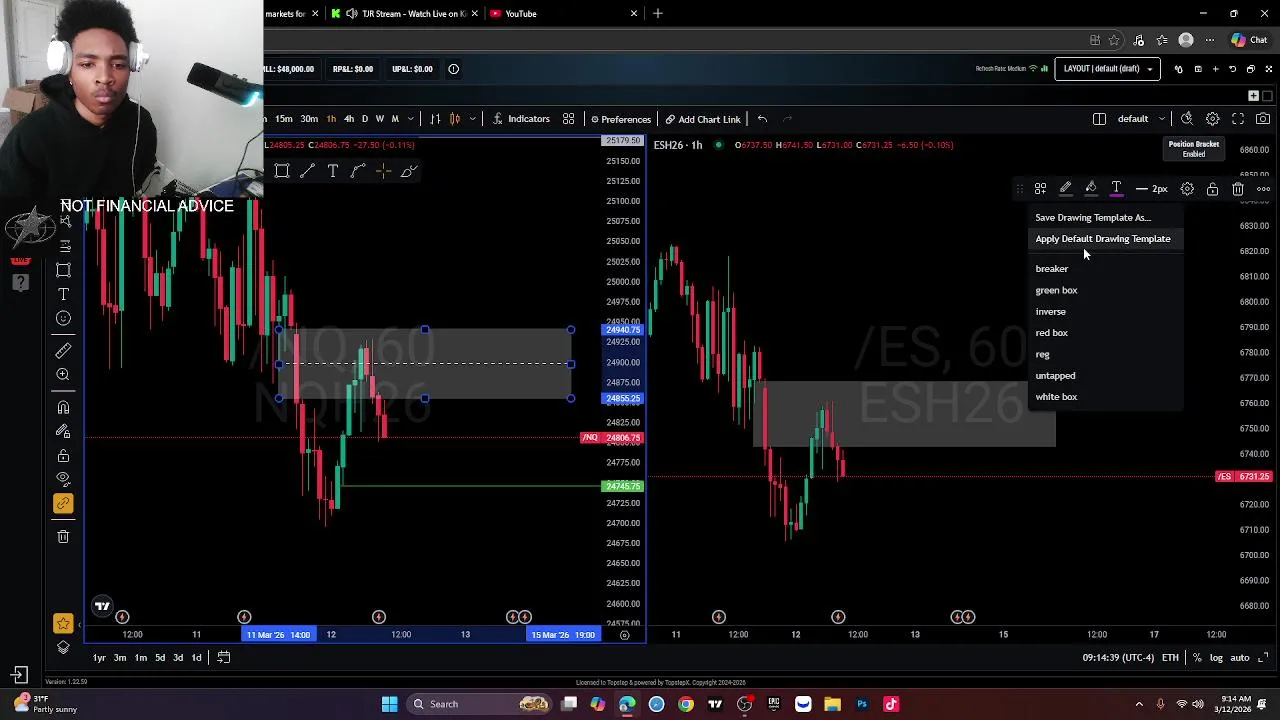Open drawing templates icon in floating toolbar
Viewport: 1280px width, 720px height.
coord(1040,189)
